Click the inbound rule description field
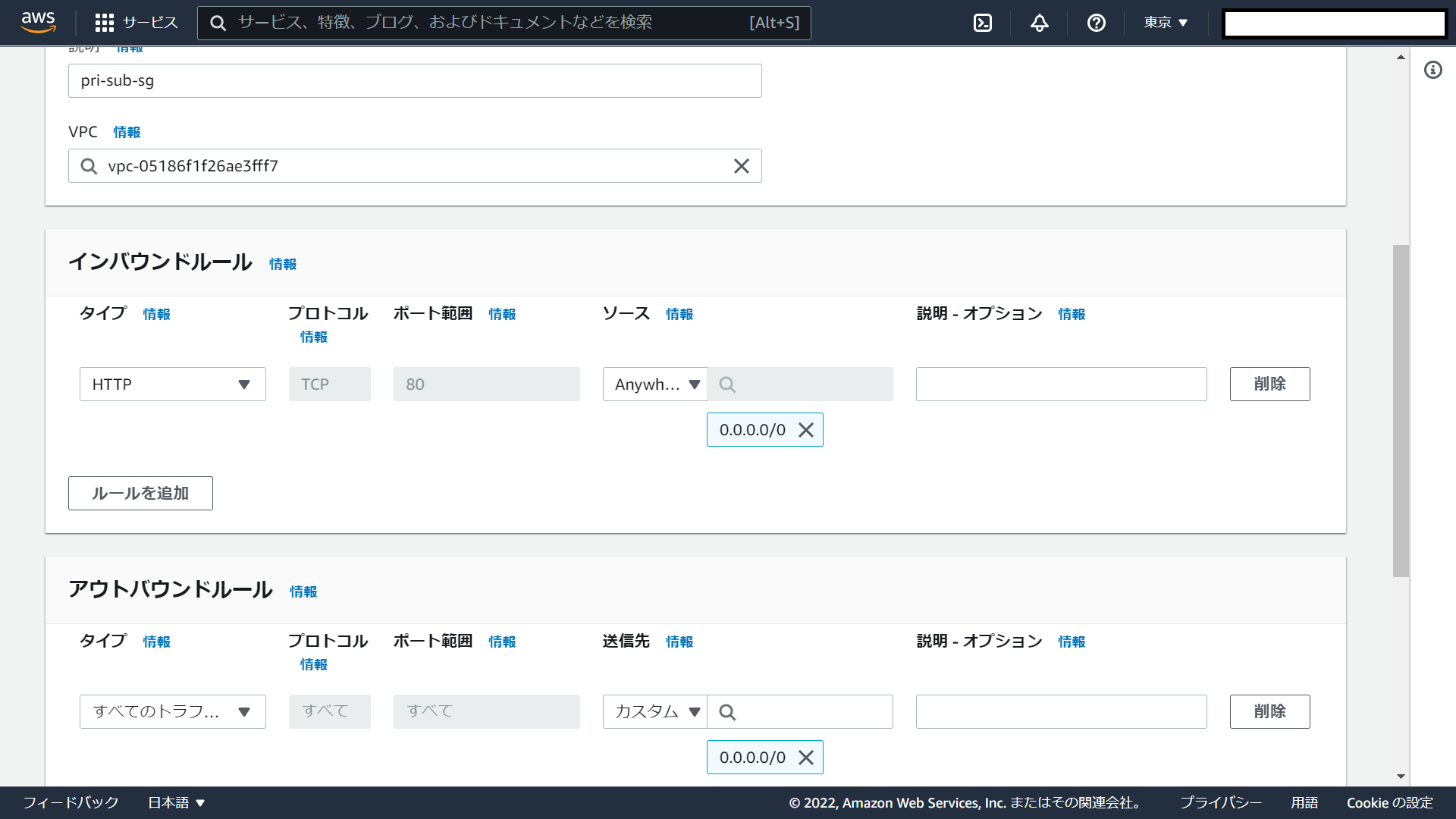1456x819 pixels. point(1061,384)
